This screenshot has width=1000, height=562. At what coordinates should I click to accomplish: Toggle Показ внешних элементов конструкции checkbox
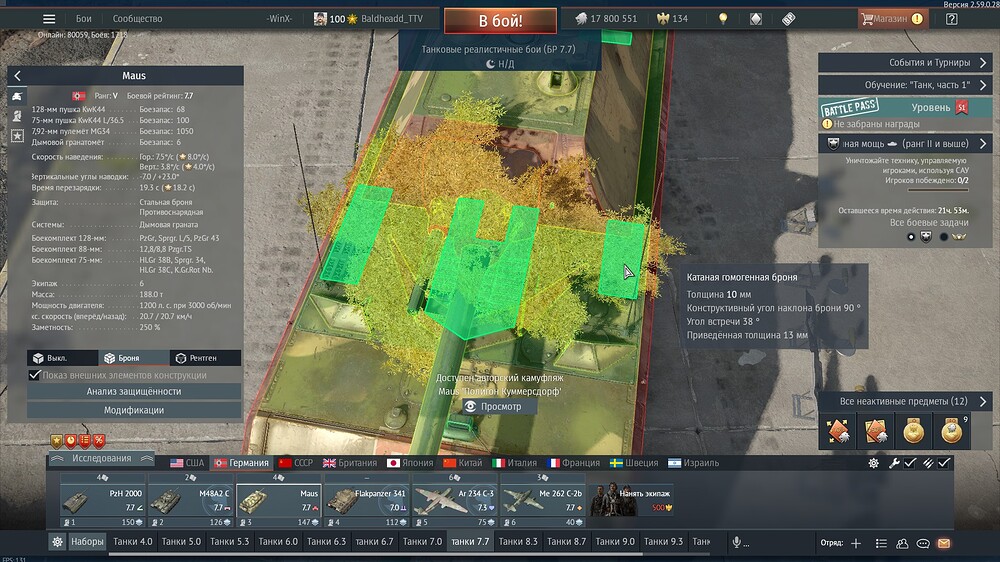(35, 375)
